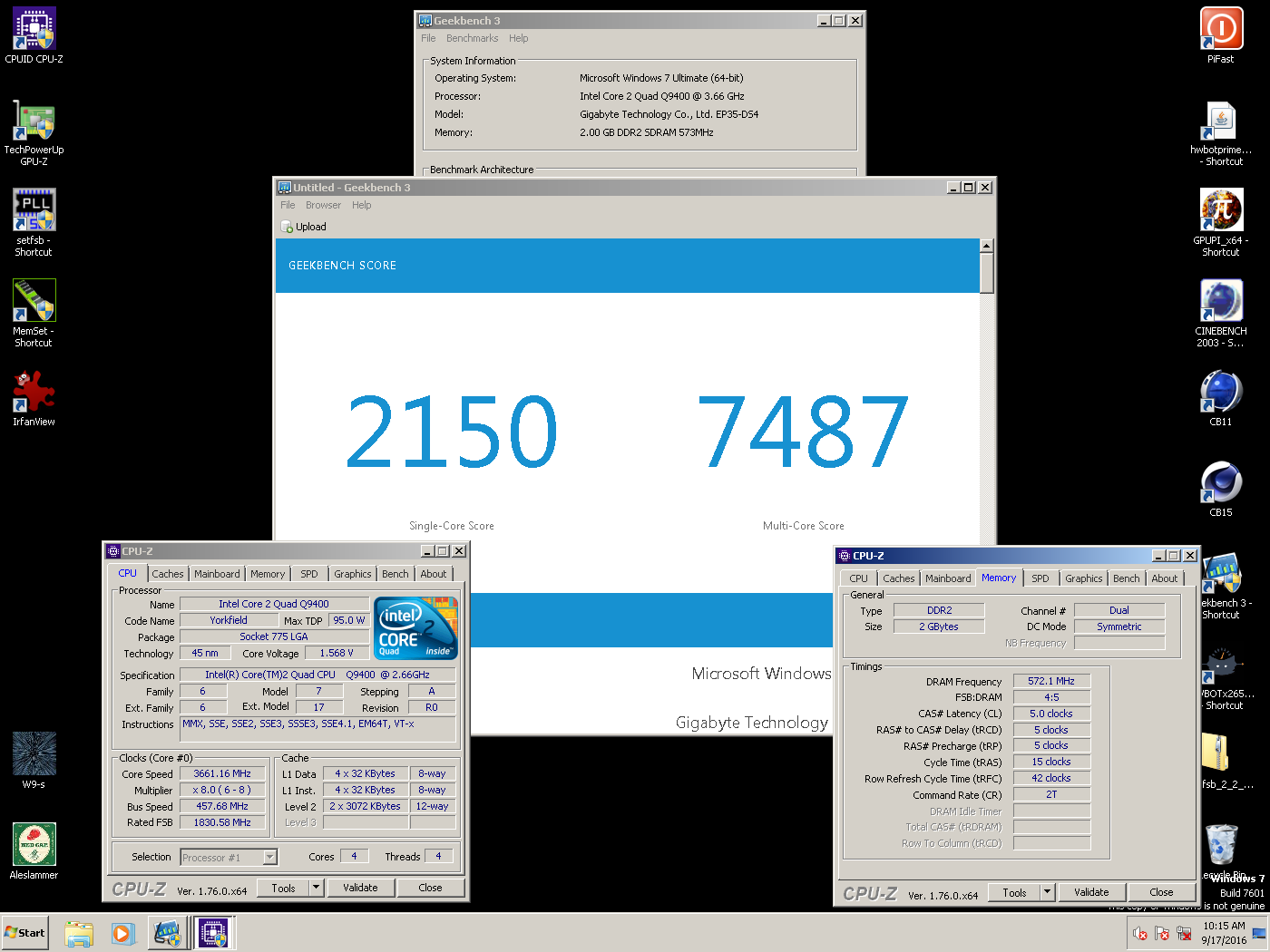
Task: Open IrfanView desktop icon
Action: pos(34,399)
